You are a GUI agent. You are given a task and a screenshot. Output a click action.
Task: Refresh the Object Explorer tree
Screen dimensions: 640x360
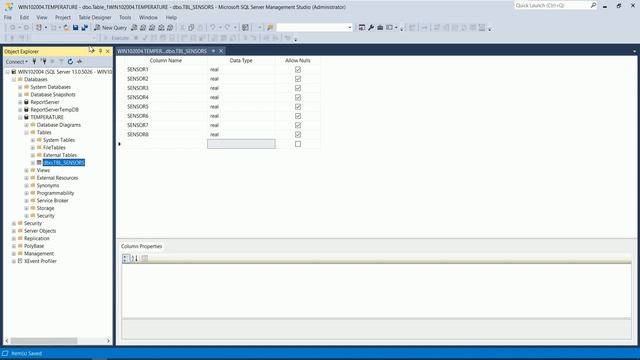70,61
